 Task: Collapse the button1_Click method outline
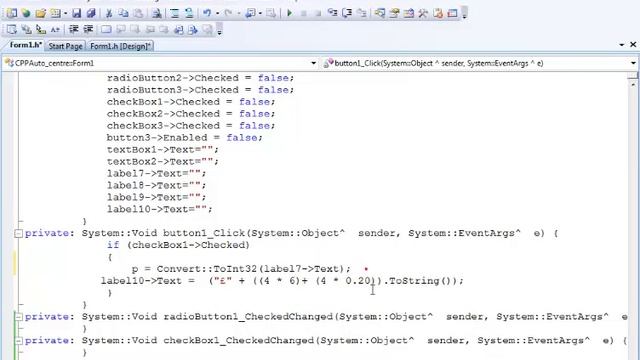(x=18, y=233)
